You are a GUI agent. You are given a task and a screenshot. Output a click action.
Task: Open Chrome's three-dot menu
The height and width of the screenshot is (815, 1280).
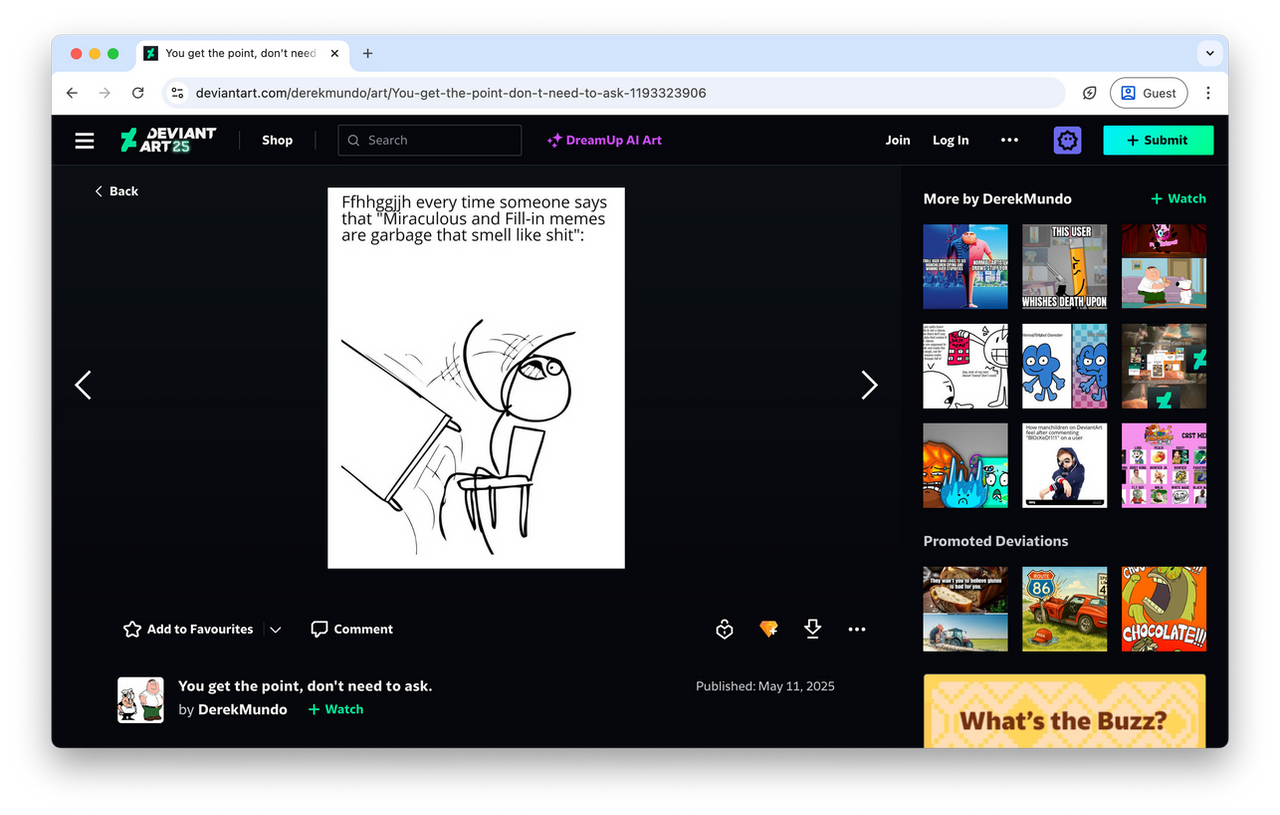tap(1208, 93)
